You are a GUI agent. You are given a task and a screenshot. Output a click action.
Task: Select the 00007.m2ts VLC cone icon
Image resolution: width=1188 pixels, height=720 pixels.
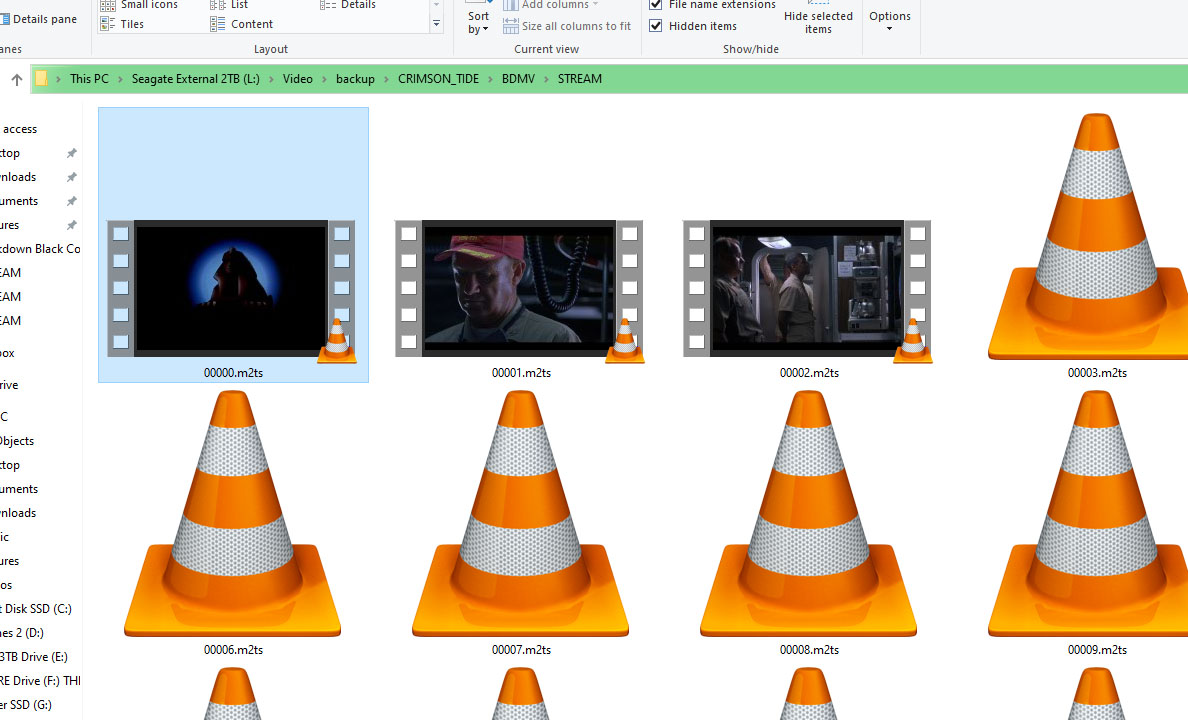pos(521,514)
